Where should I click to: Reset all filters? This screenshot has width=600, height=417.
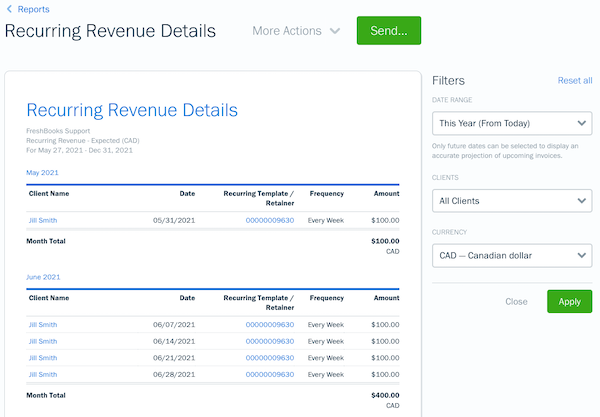pos(574,81)
